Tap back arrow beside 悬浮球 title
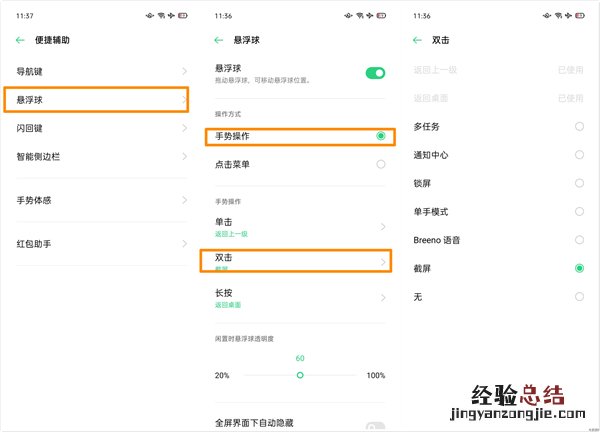Viewport: 600px width, 432px height. tap(219, 41)
